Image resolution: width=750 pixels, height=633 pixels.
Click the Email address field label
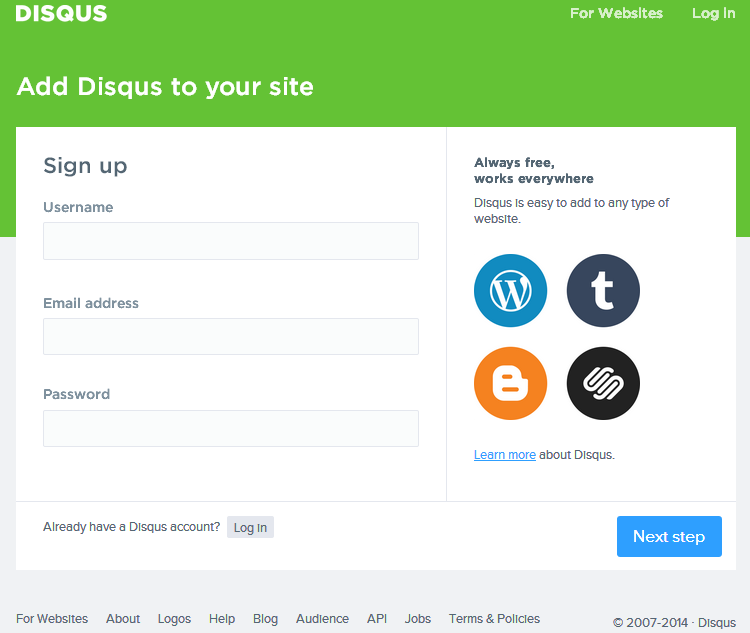(x=91, y=303)
